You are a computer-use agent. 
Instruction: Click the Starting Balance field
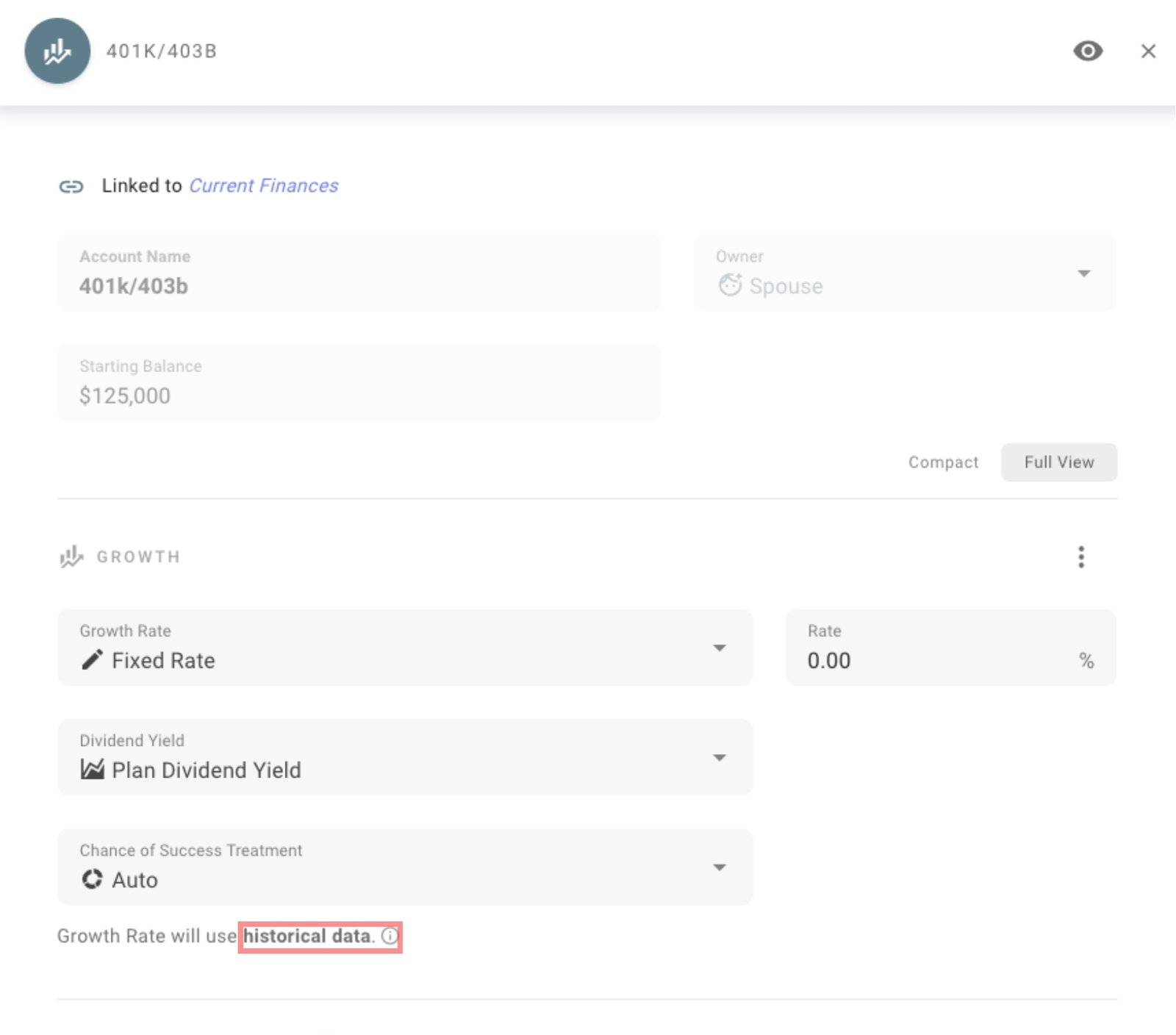tap(359, 383)
